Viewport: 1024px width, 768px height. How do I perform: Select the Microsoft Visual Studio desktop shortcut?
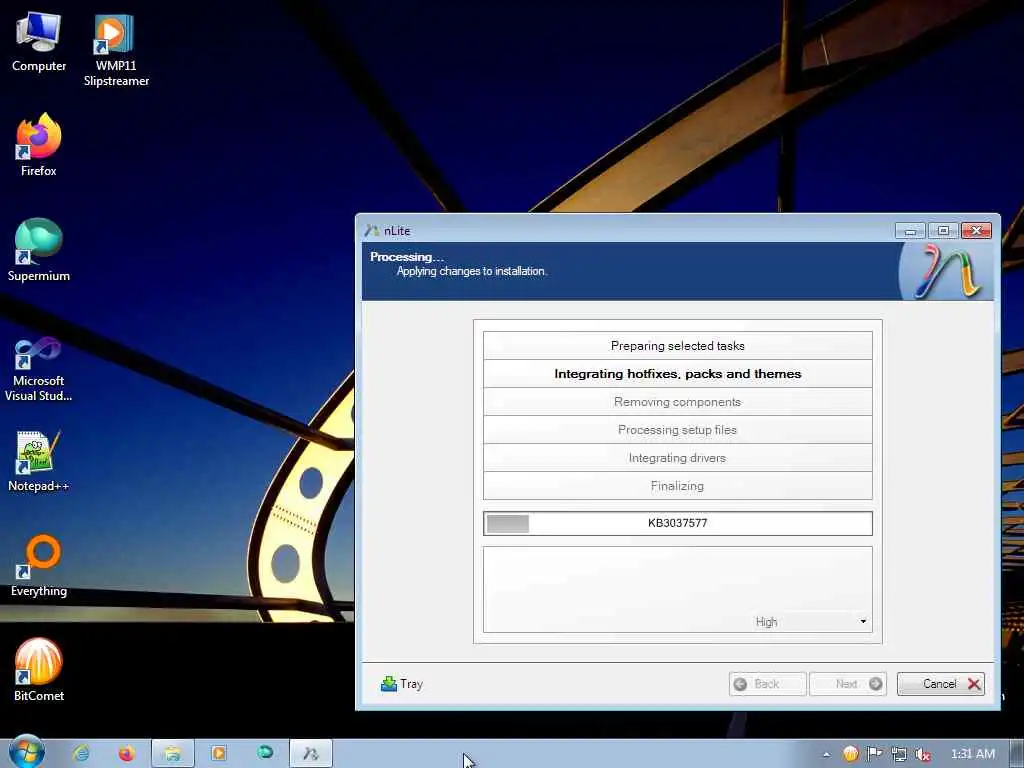point(39,370)
